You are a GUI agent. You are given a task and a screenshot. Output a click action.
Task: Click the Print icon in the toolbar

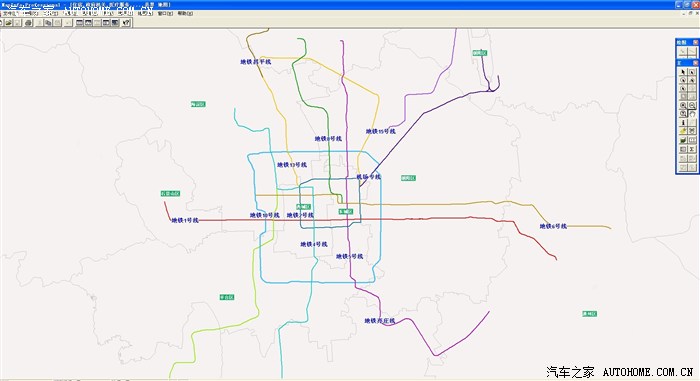[x=28, y=22]
